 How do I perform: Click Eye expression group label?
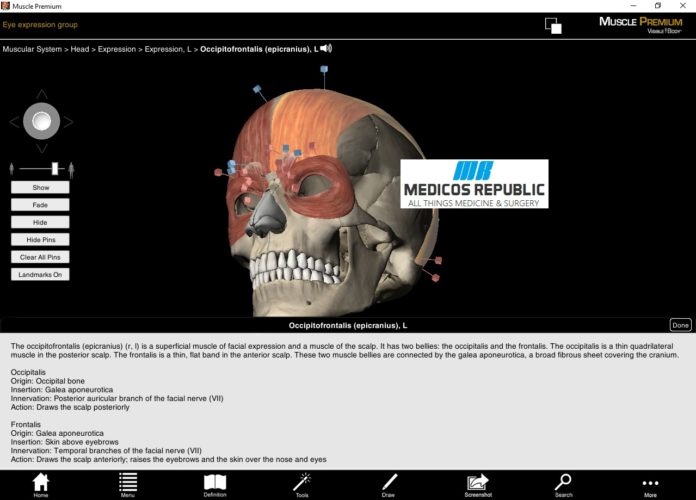click(x=40, y=25)
